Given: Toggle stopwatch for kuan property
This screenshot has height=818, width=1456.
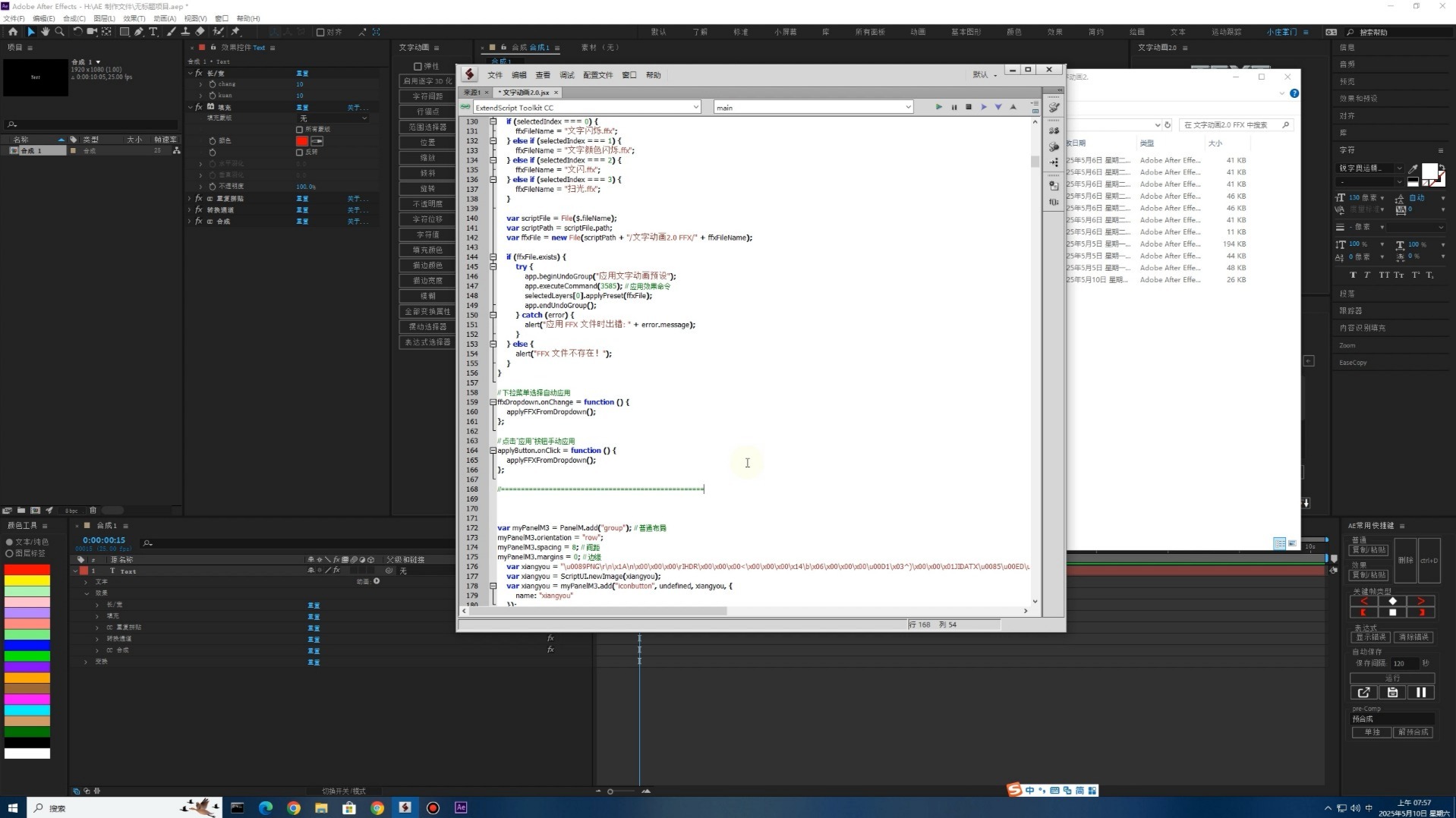Looking at the screenshot, I should pos(212,96).
